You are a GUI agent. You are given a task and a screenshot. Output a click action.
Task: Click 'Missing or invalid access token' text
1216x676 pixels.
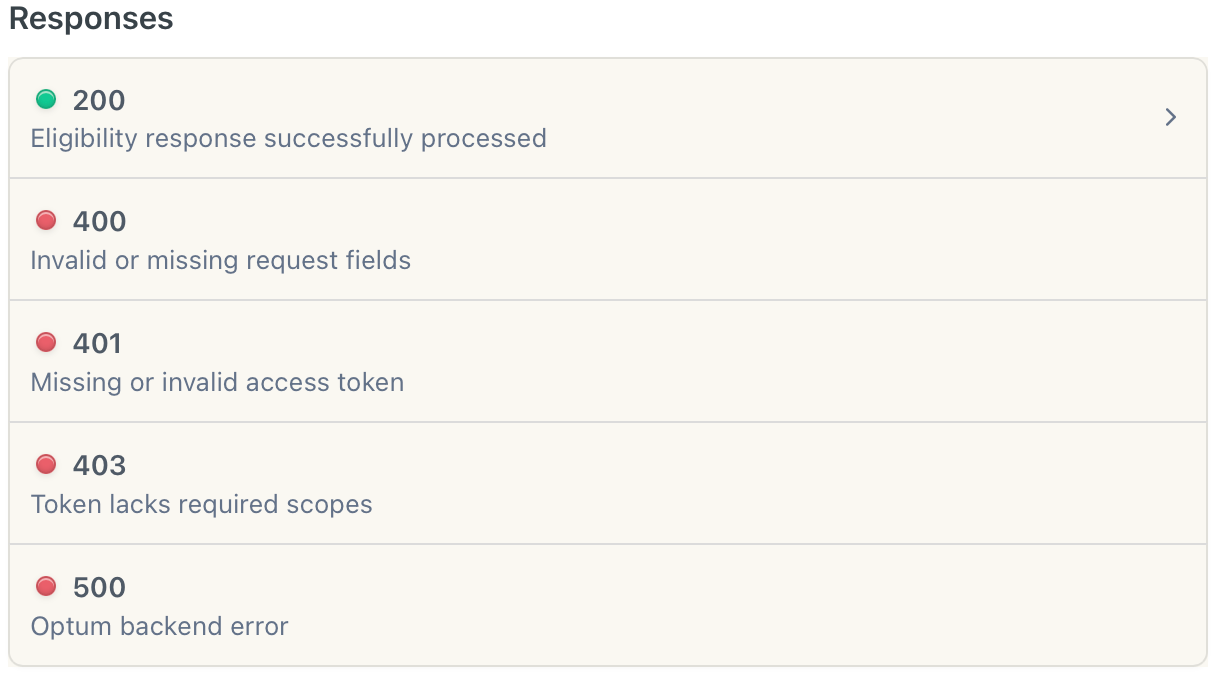click(217, 382)
